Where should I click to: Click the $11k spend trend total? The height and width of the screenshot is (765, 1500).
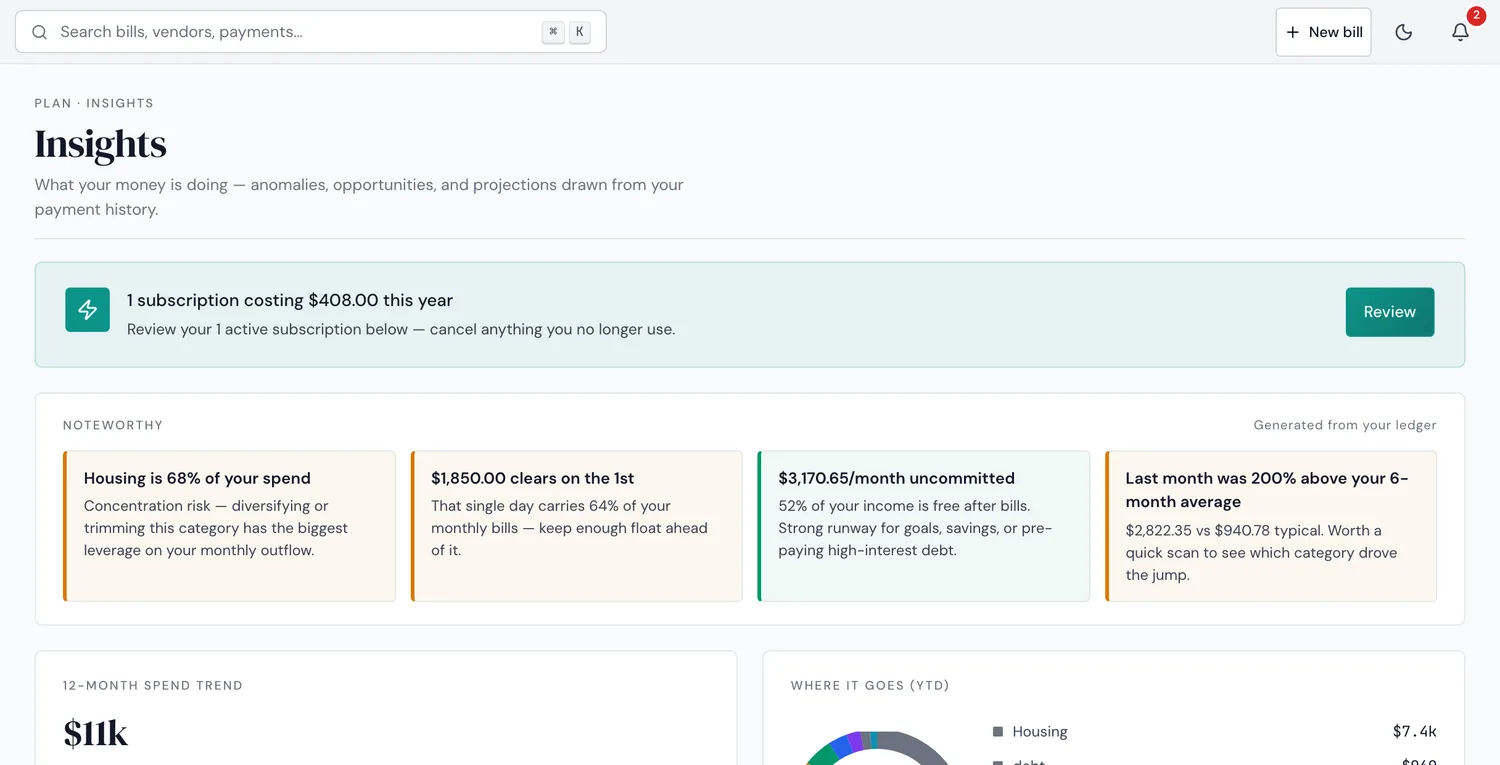click(96, 734)
